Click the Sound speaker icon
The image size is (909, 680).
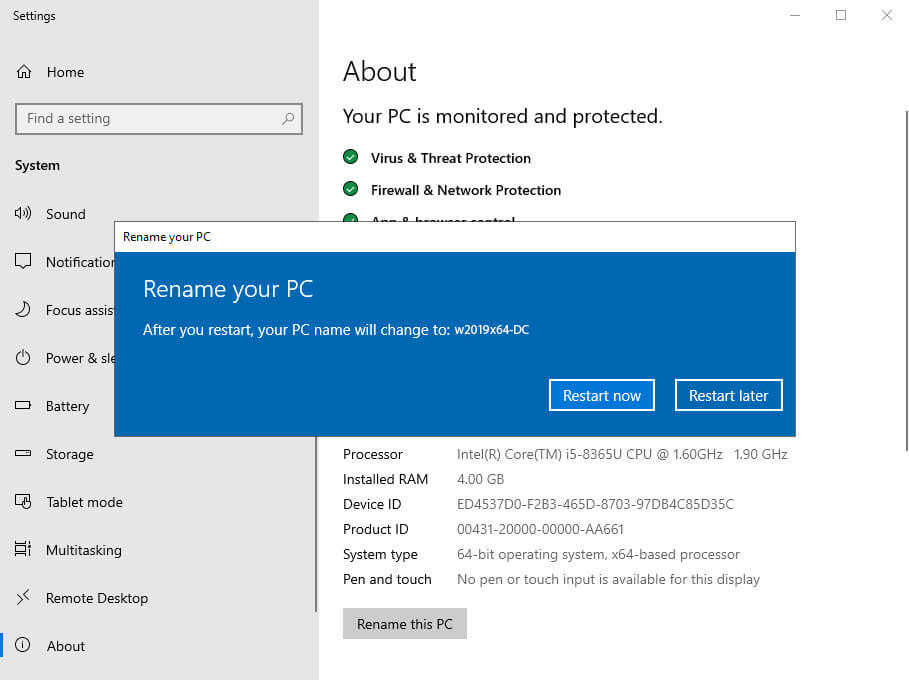pyautogui.click(x=23, y=213)
